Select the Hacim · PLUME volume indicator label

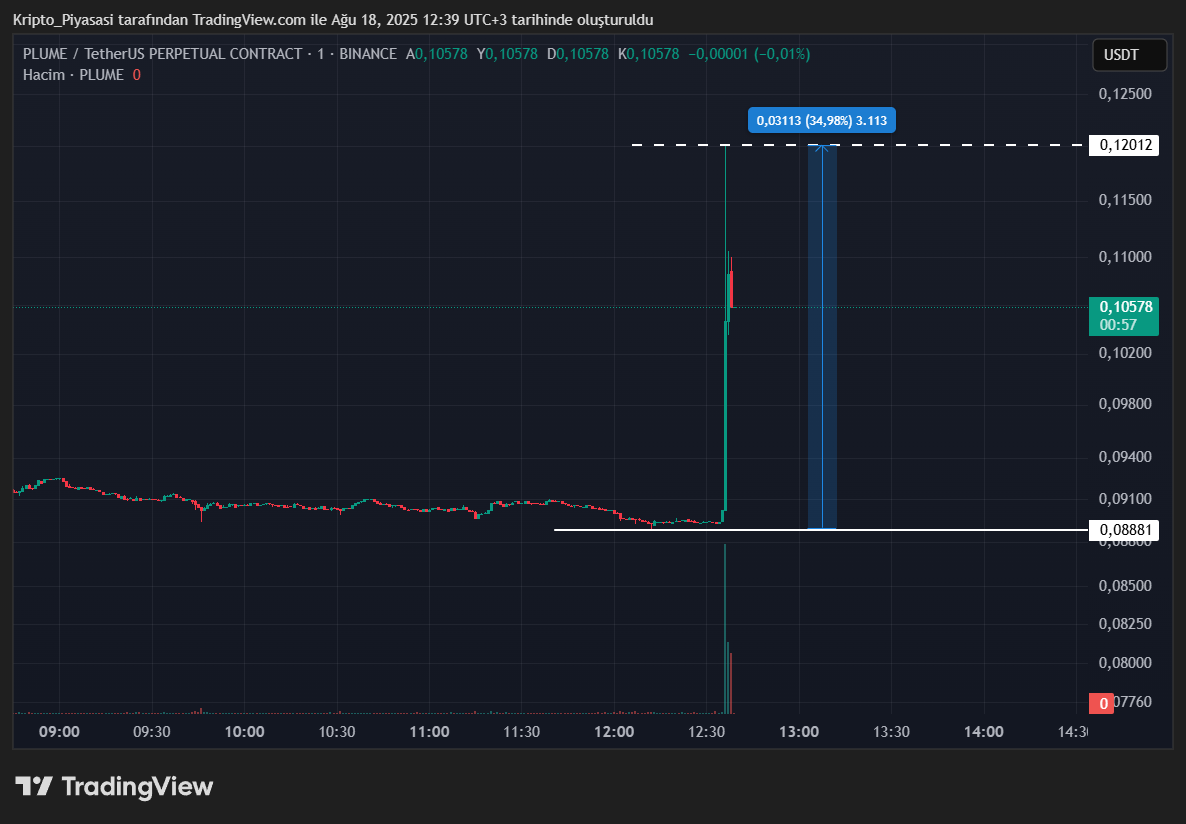[74, 75]
